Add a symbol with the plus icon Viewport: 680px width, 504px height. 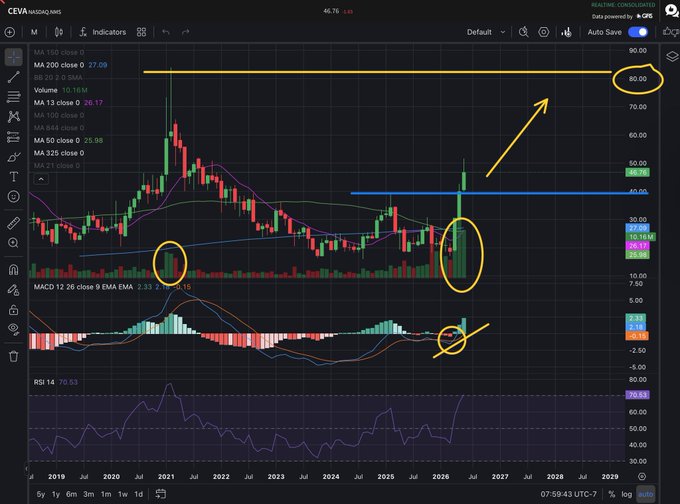coord(10,32)
